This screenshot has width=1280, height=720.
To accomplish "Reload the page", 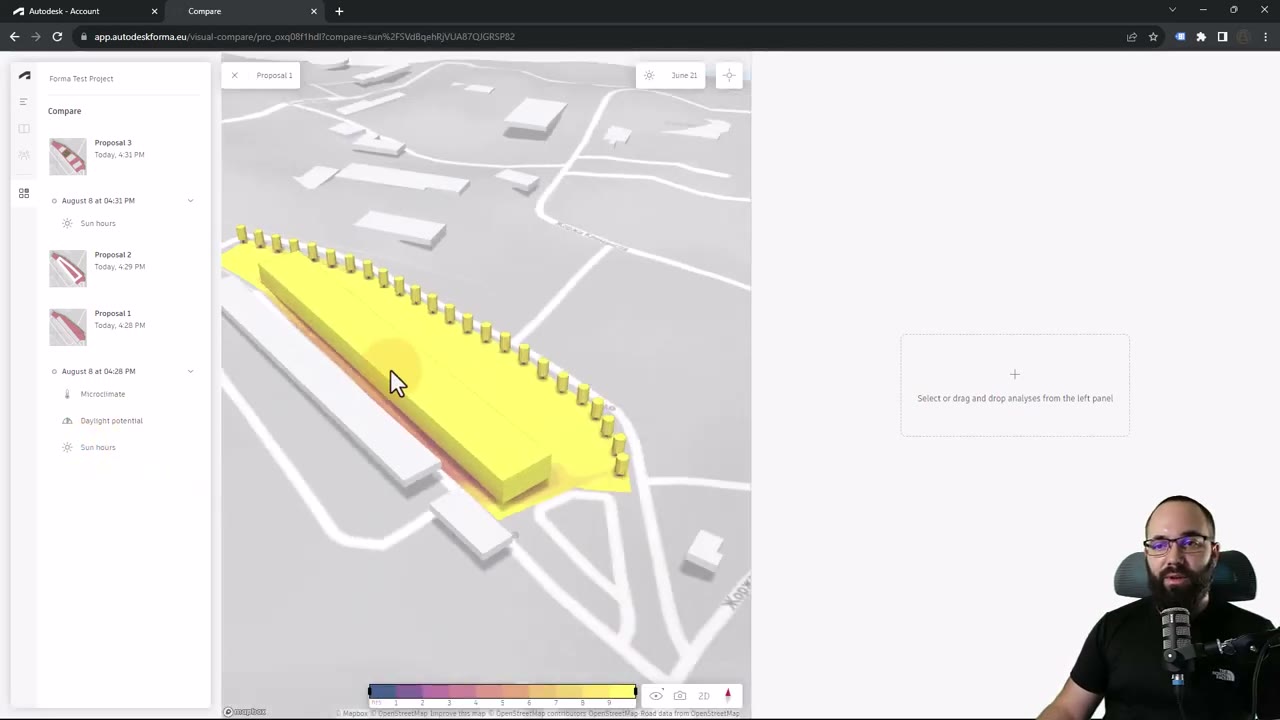I will pos(57,37).
